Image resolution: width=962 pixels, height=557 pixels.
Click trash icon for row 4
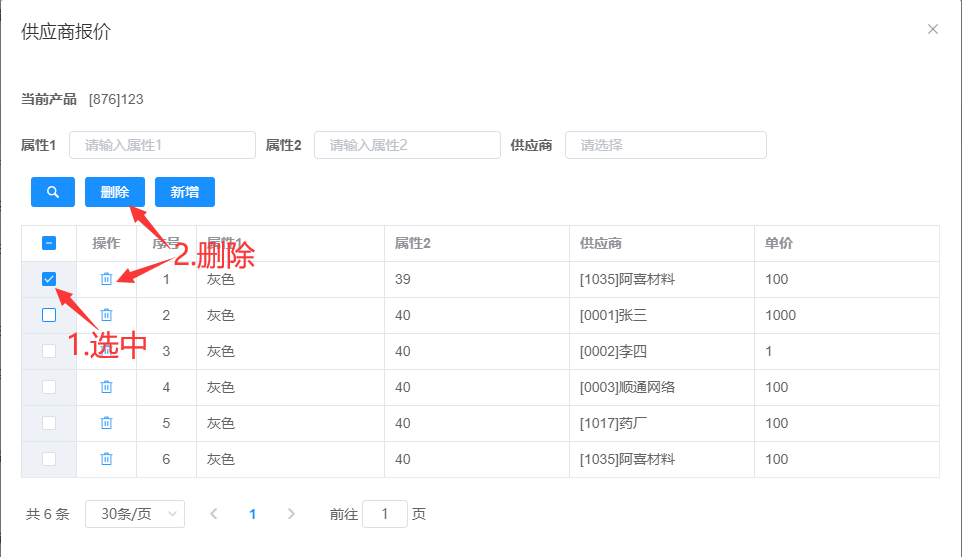(x=106, y=387)
